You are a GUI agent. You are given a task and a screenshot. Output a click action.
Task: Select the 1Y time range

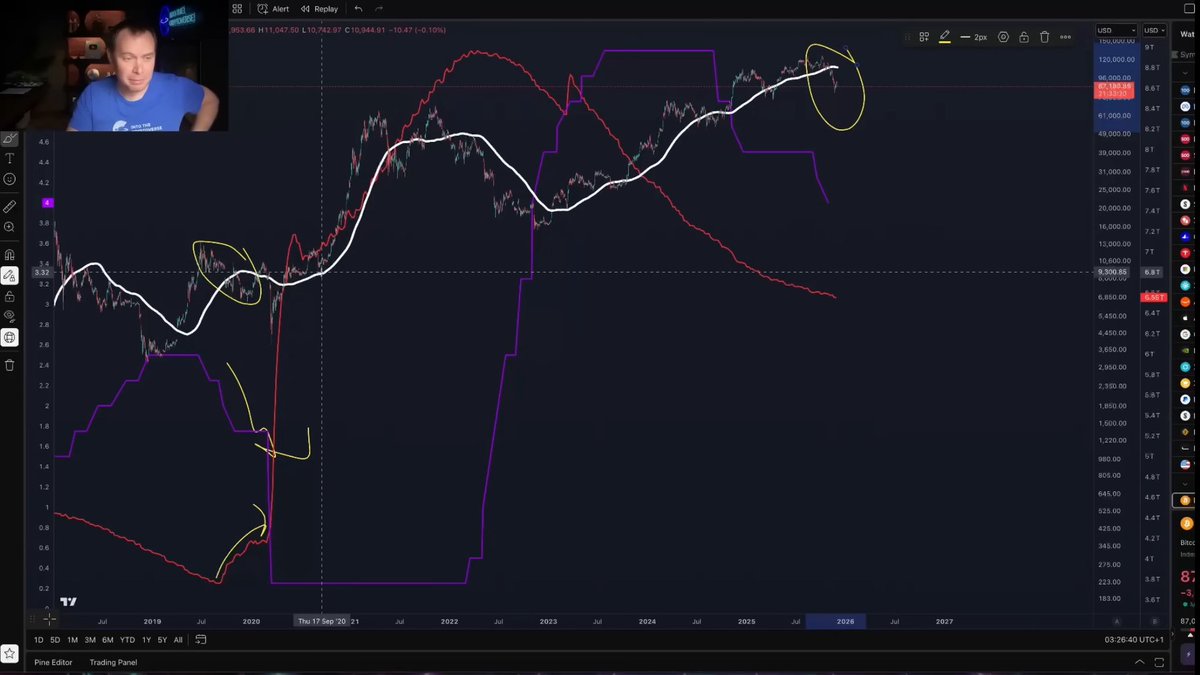pos(146,640)
